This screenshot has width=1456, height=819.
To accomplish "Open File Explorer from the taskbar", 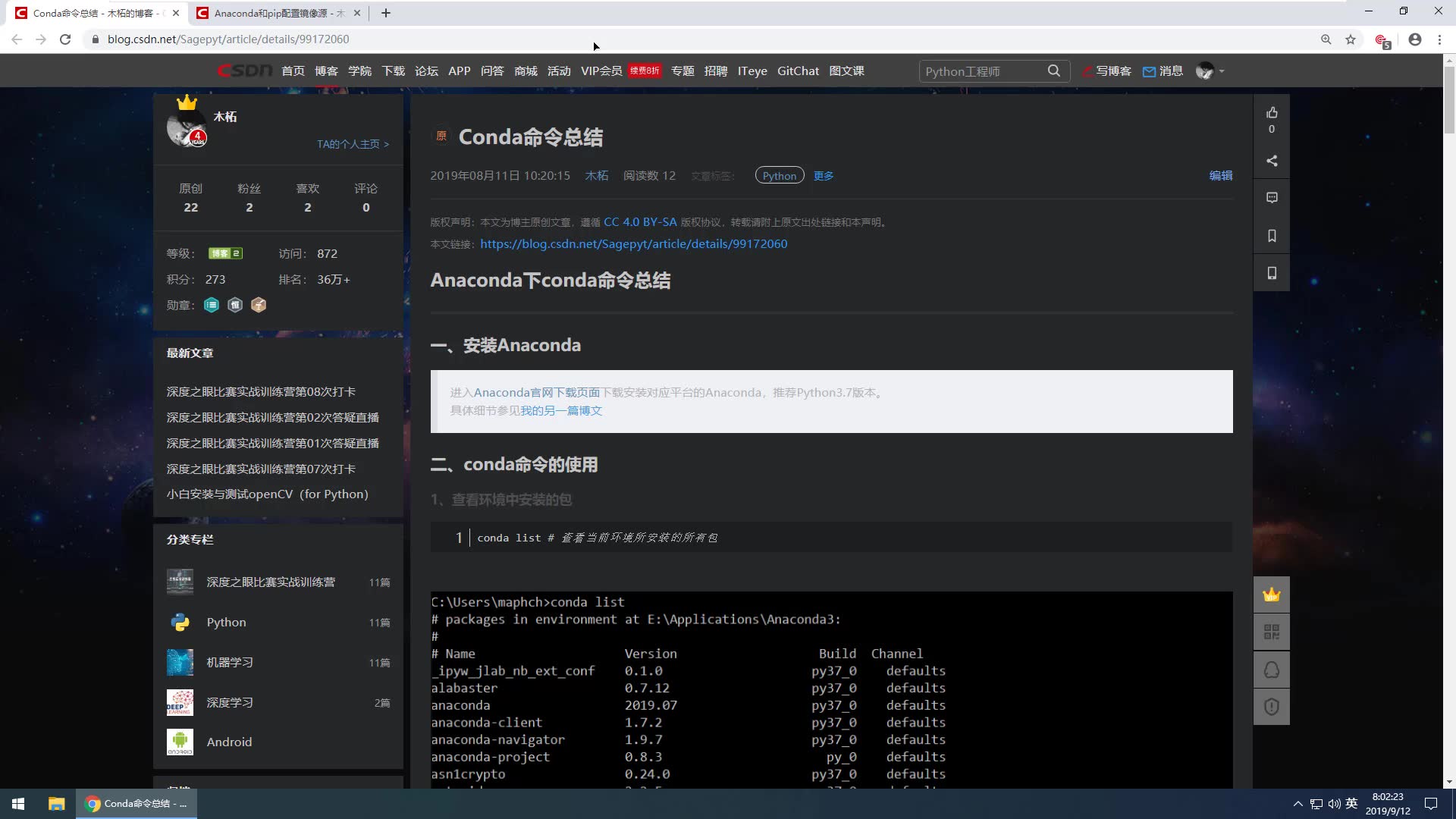I will click(56, 804).
